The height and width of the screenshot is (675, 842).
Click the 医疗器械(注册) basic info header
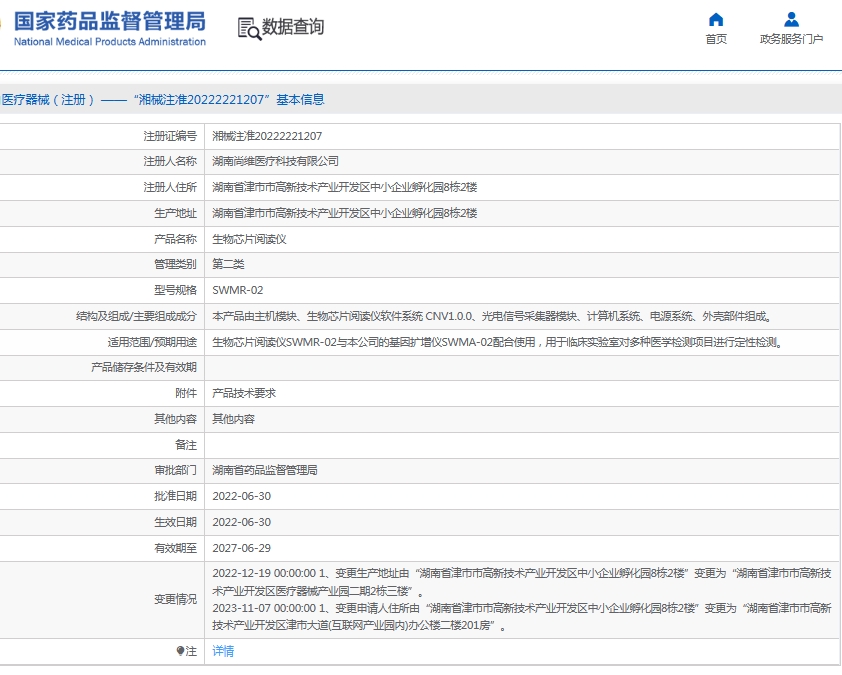tap(163, 99)
